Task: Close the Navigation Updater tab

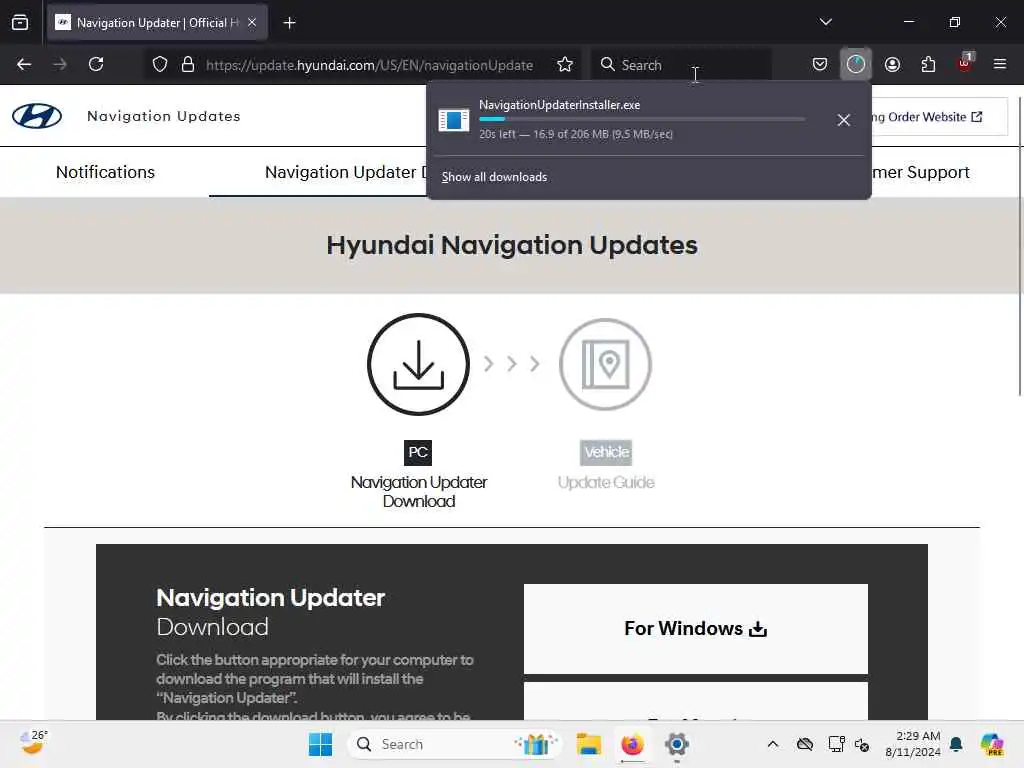Action: [252, 22]
